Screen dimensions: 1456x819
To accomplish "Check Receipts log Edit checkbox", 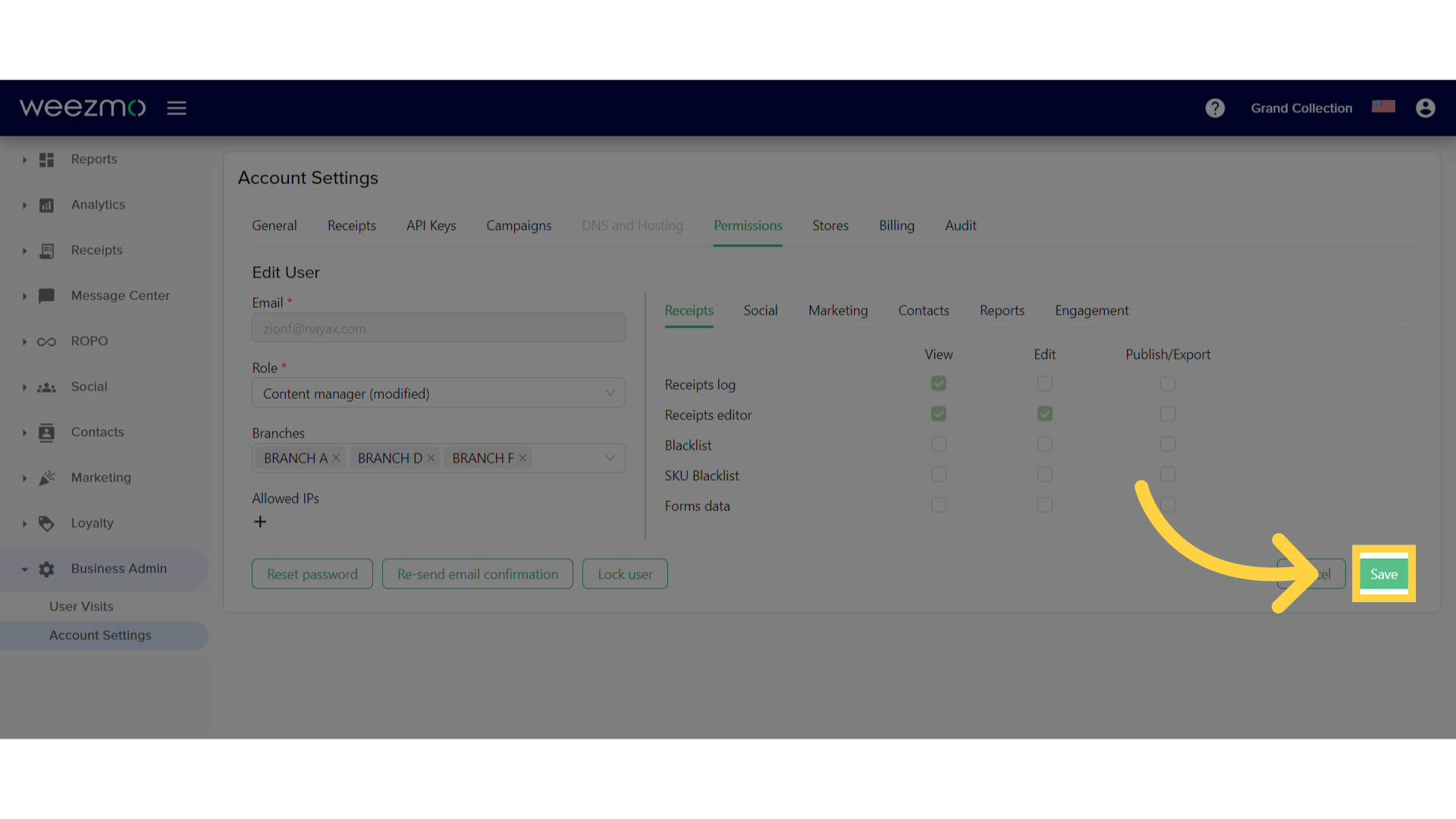I will click(x=1045, y=384).
